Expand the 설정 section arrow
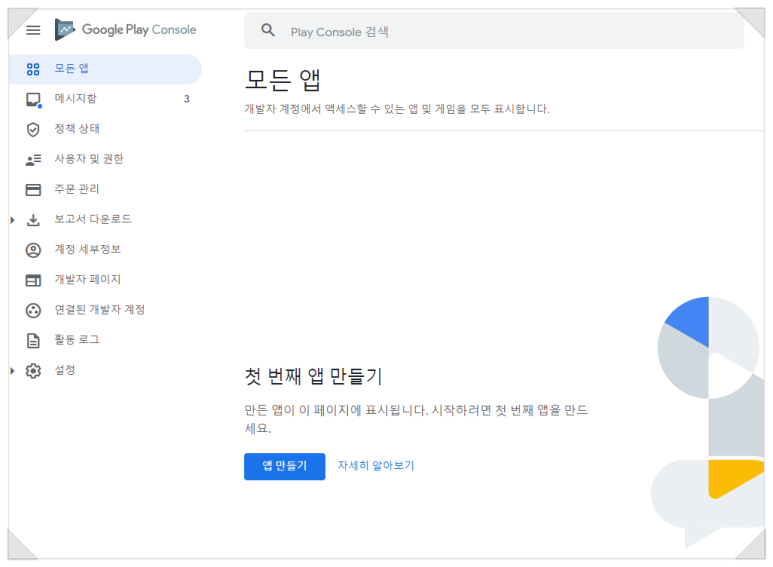This screenshot has height=567, width=773. click(x=13, y=370)
